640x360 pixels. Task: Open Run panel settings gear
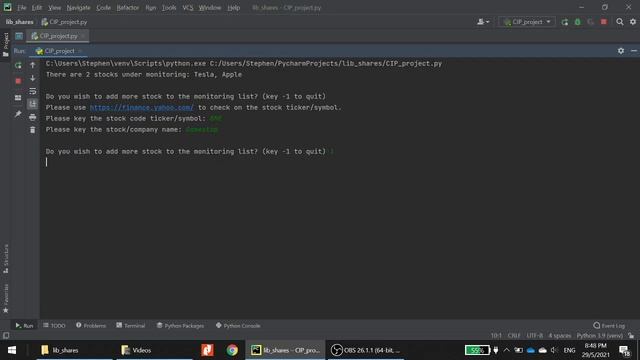coord(621,51)
